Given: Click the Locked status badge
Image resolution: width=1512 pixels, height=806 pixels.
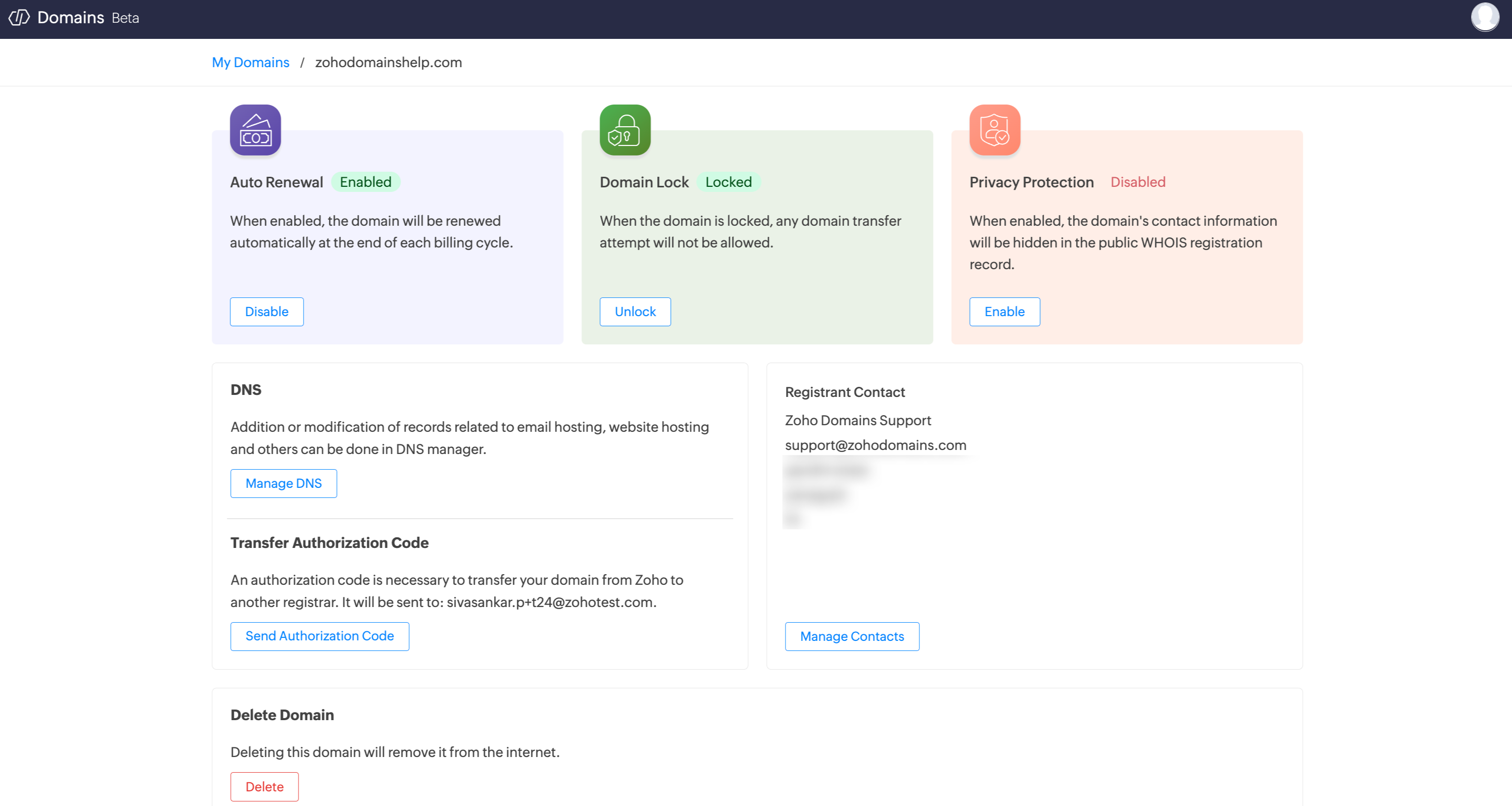Looking at the screenshot, I should point(728,182).
